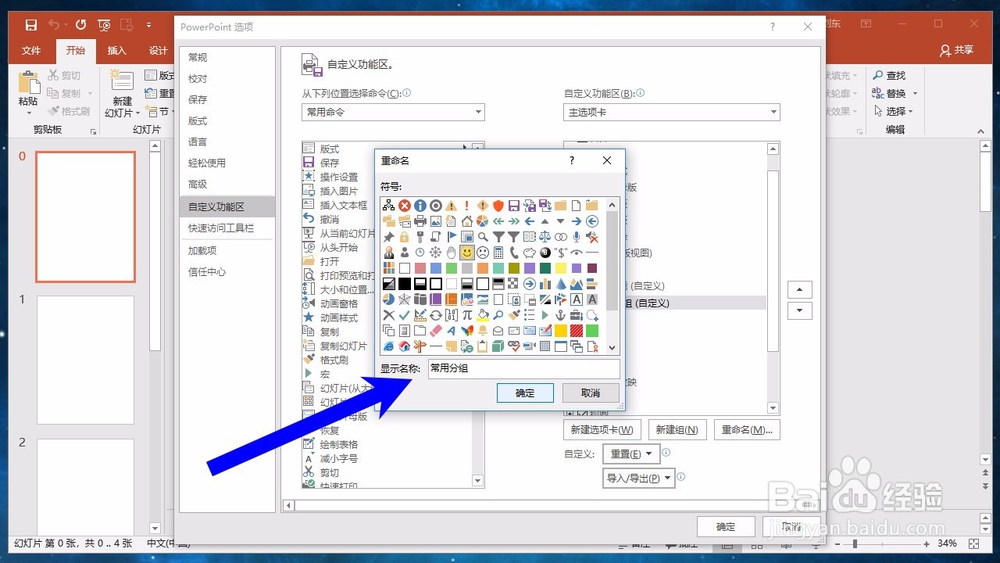Click 新建选项卡(W) button
Viewport: 1000px width, 563px height.
(602, 430)
